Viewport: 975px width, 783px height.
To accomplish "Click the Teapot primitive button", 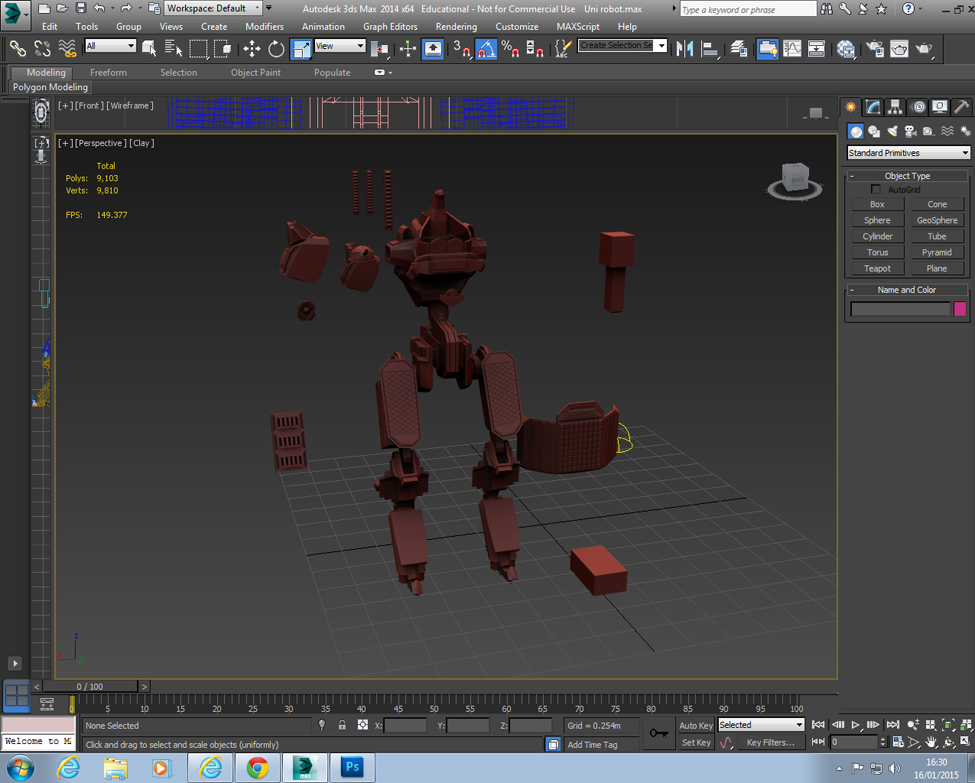I will pos(877,268).
